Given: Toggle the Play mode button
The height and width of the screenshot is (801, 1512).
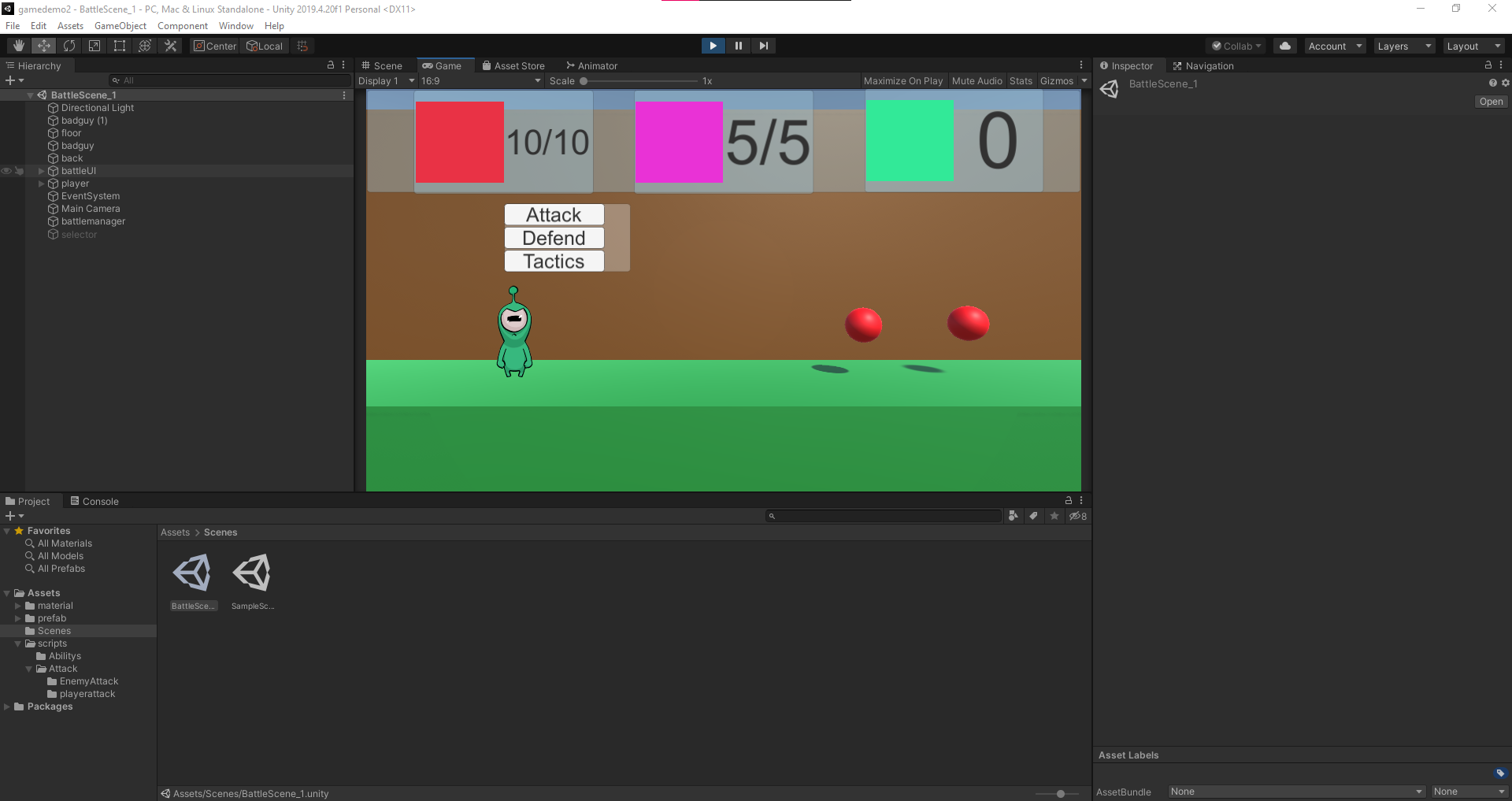Looking at the screenshot, I should (713, 46).
